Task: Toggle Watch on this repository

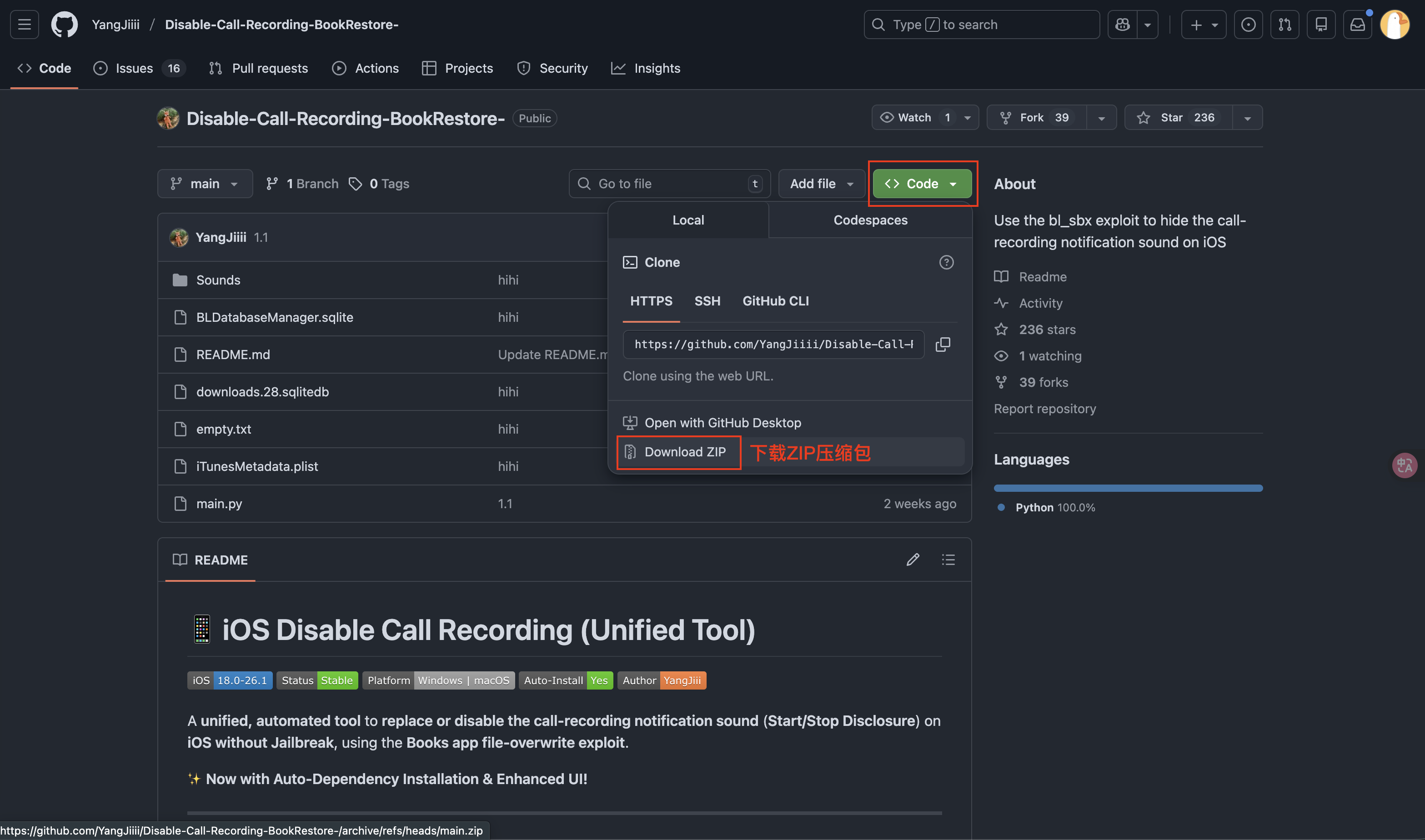Action: (x=914, y=117)
